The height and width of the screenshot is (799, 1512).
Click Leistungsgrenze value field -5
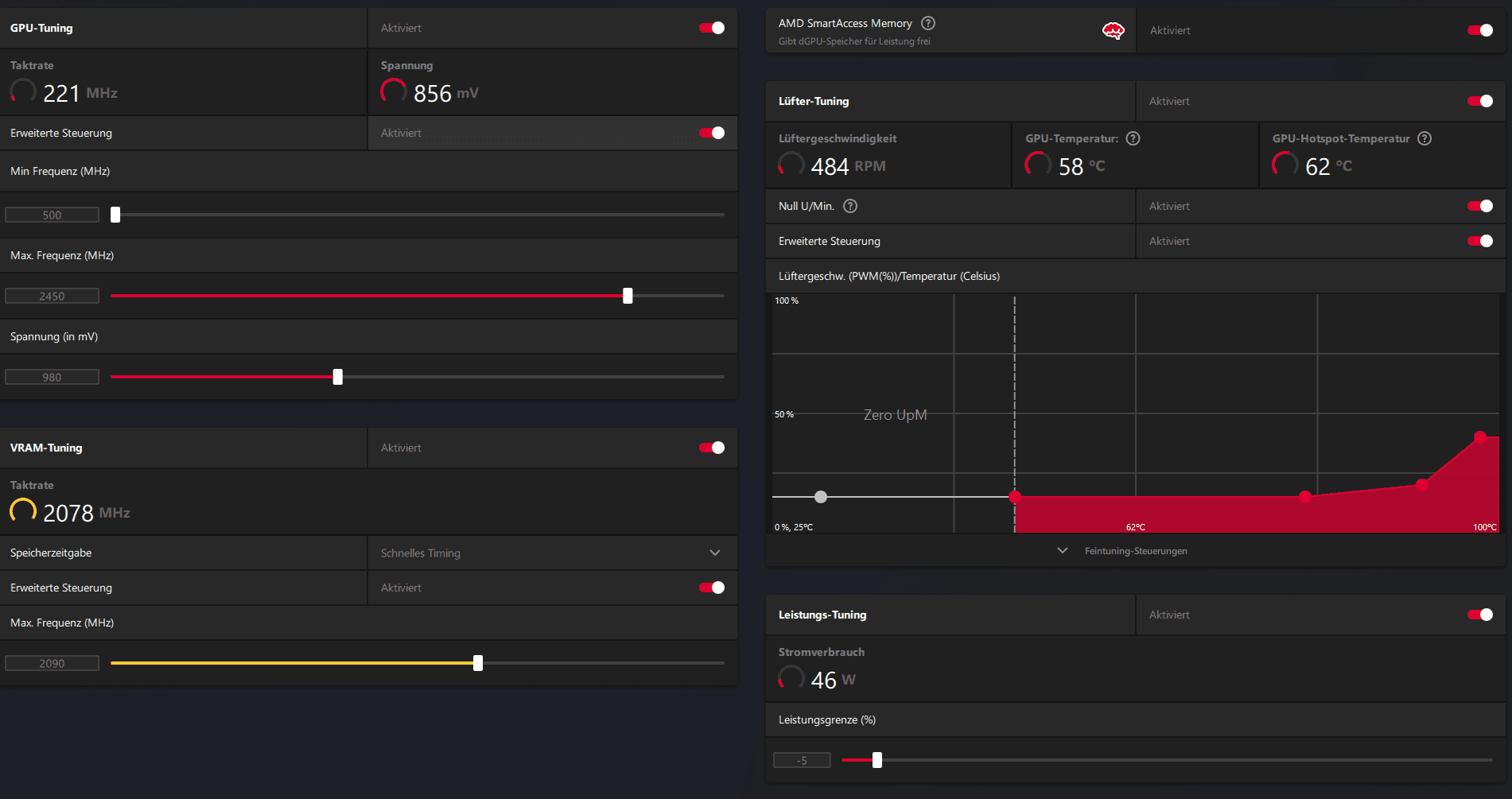click(x=802, y=760)
